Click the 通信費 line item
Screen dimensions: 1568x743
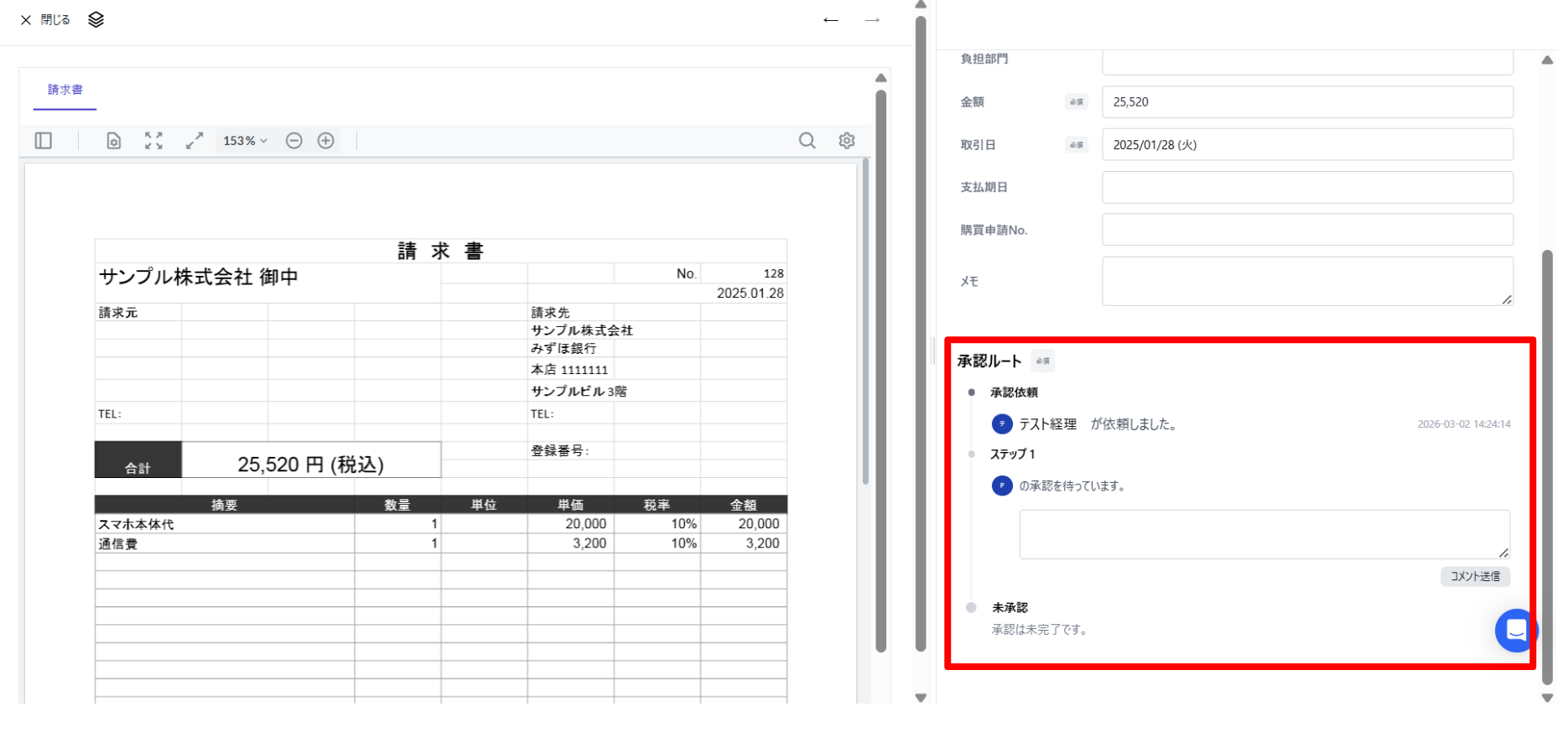[118, 543]
